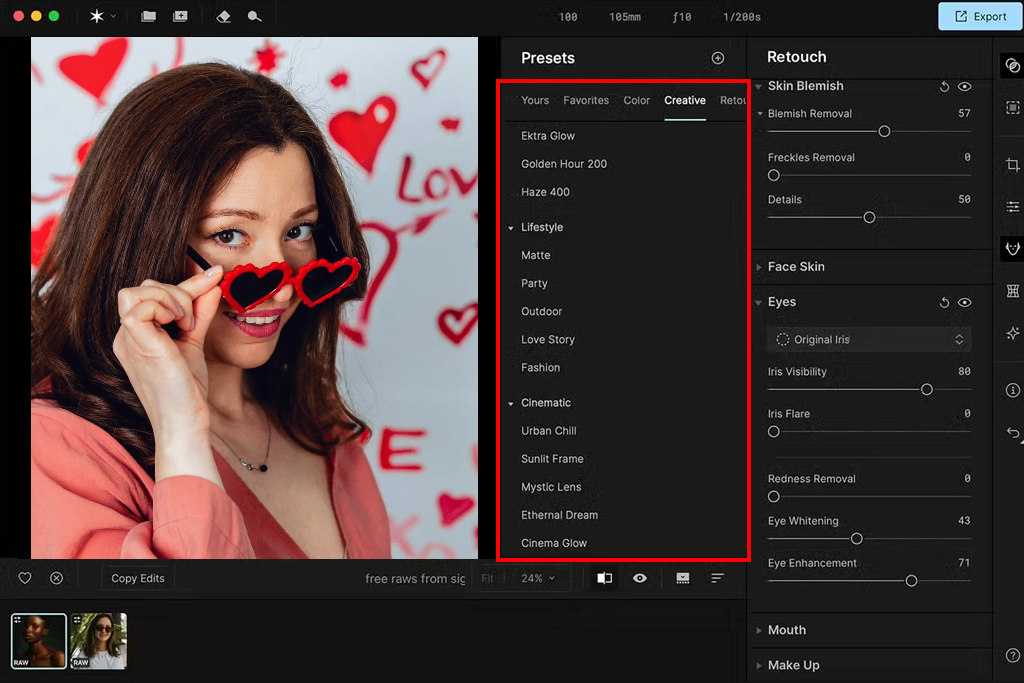The height and width of the screenshot is (683, 1024).
Task: Apply the Mystic Lens preset
Action: tap(551, 487)
